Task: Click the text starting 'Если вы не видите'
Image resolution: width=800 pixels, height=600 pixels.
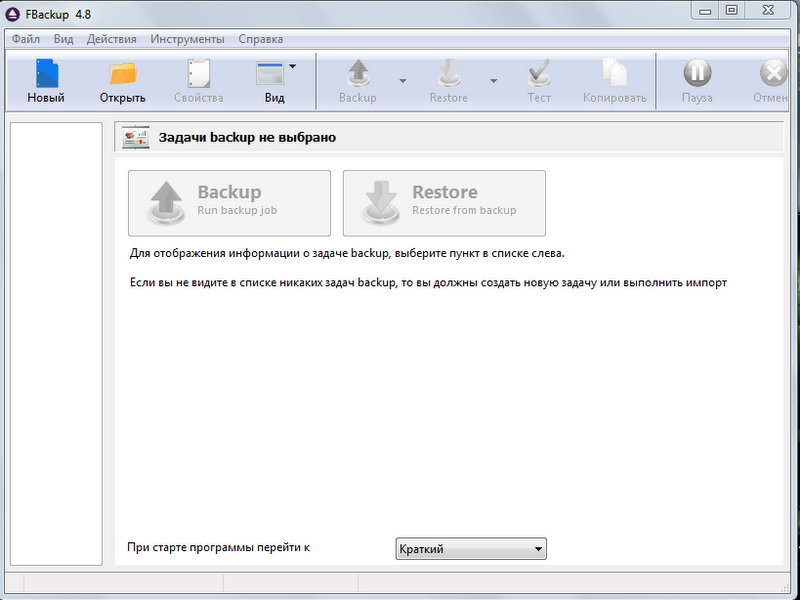Action: pyautogui.click(x=428, y=282)
